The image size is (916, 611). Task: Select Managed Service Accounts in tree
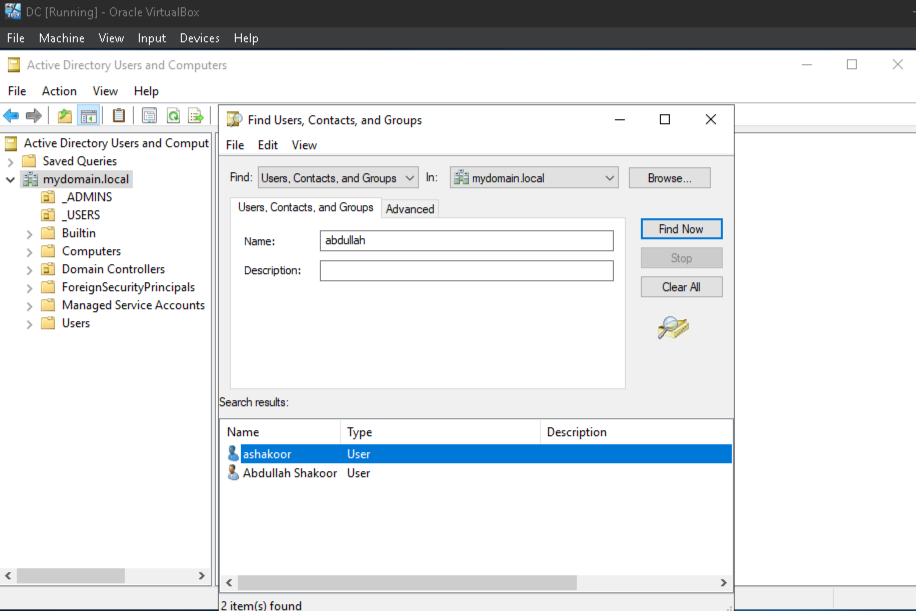[x=133, y=305]
